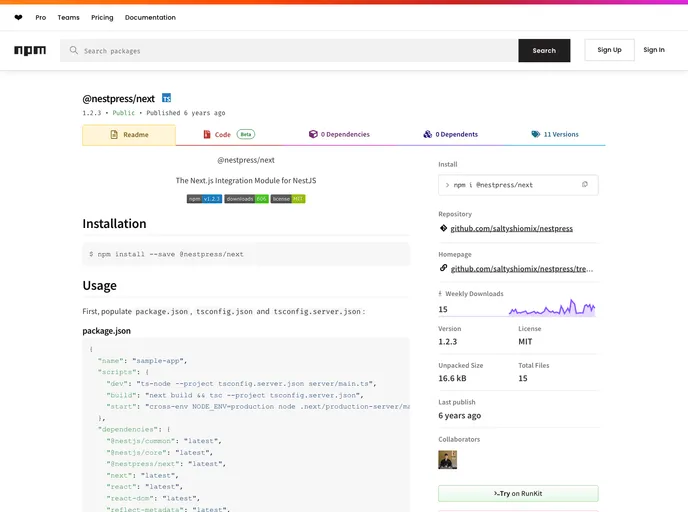Click the npm version v1.2.3 badge

click(204, 199)
